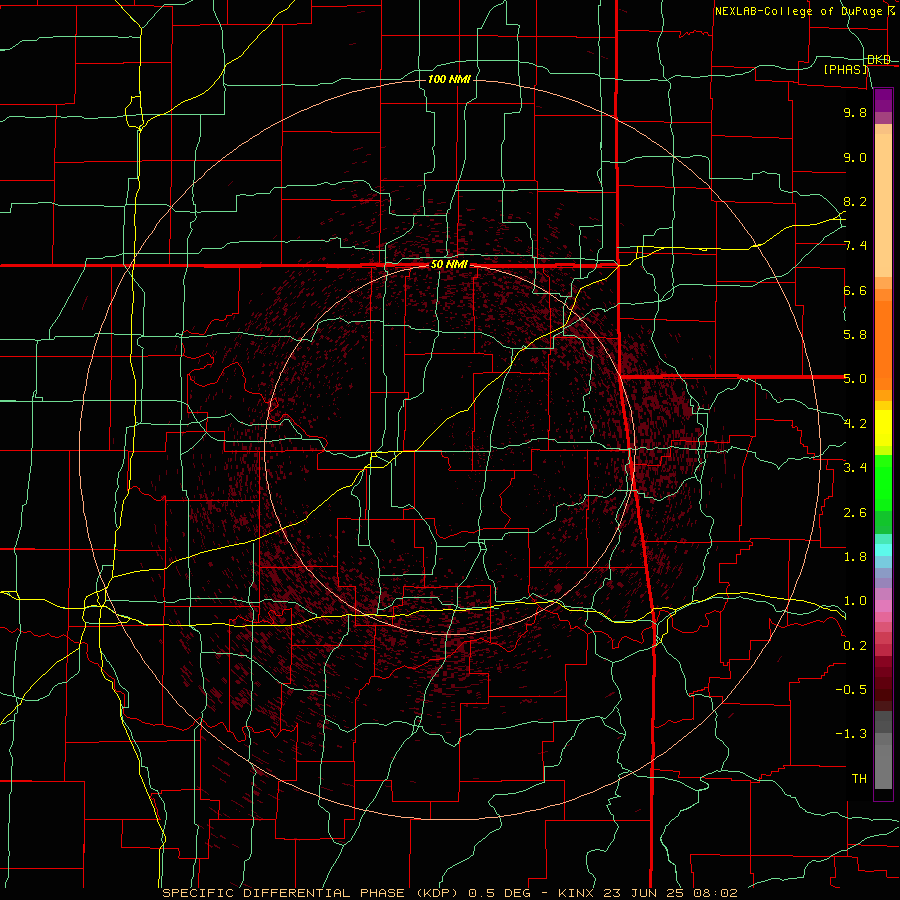900x900 pixels.
Task: Pick the peach band in the color scale
Action: tap(883, 205)
